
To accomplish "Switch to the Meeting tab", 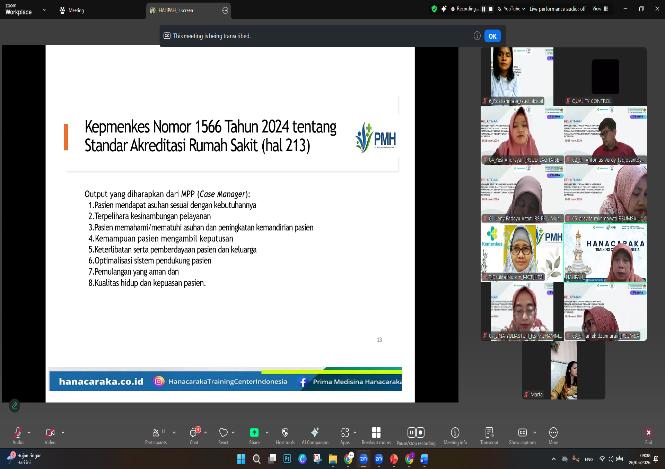I will (72, 10).
